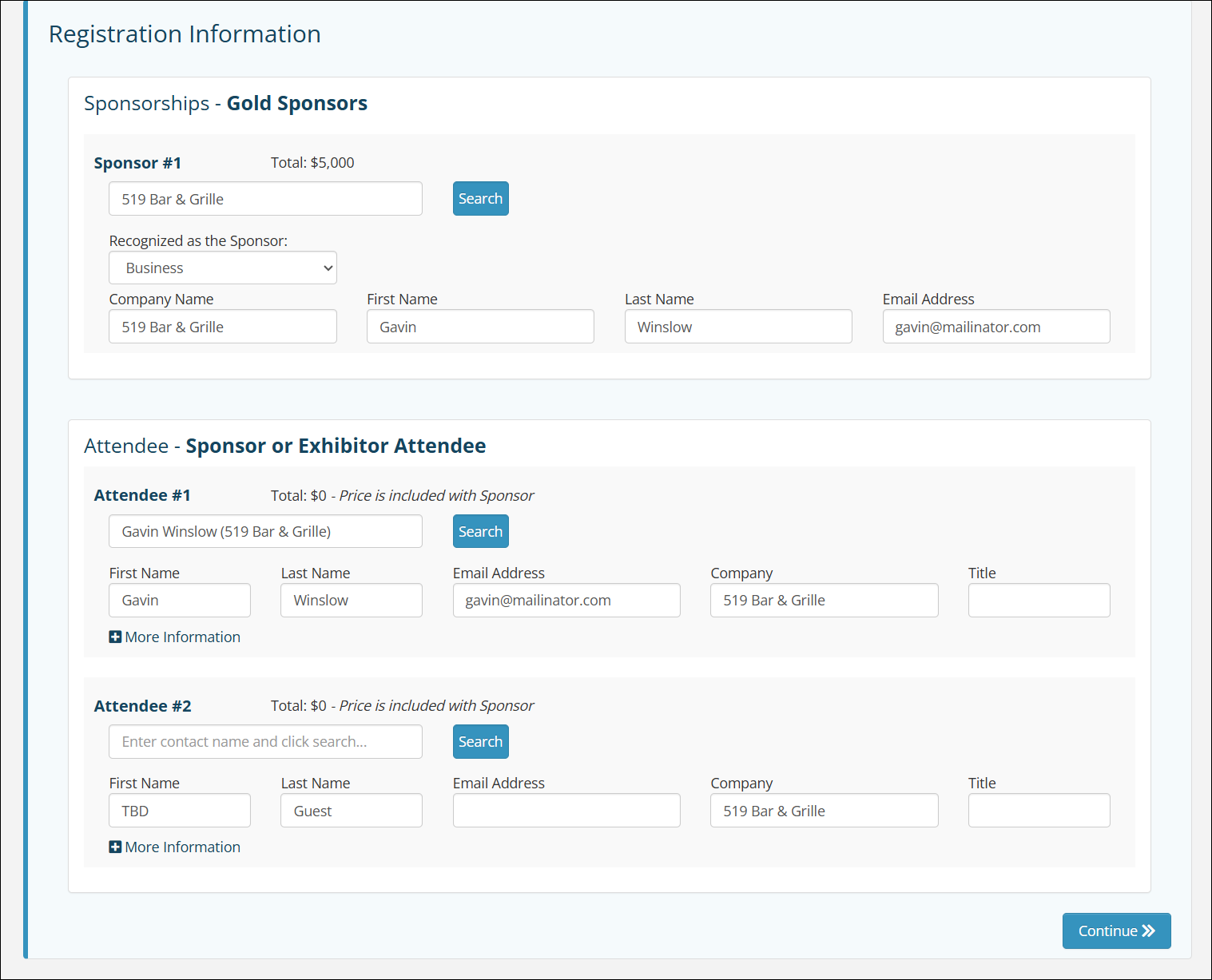
Task: Edit Attendee #1 Title field
Action: point(1039,601)
